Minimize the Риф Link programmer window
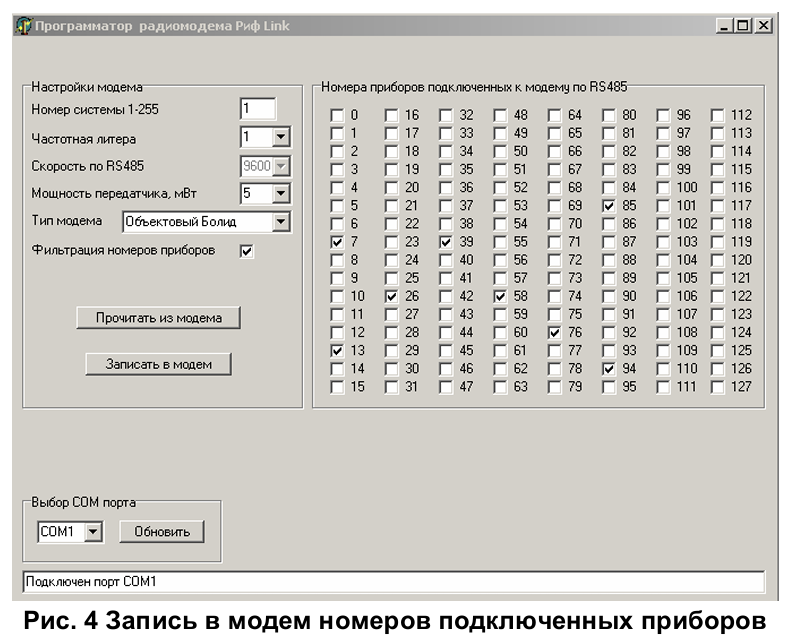Screen dimensions: 789x643 click(725, 26)
